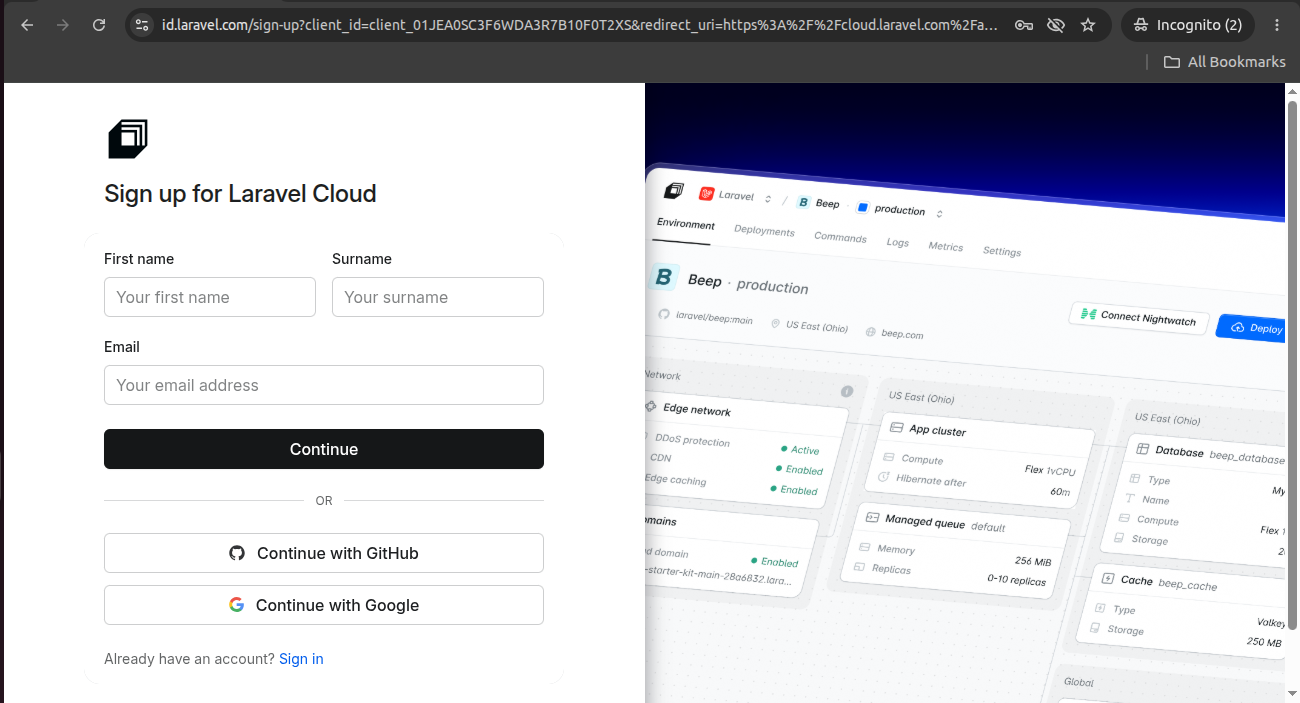The height and width of the screenshot is (703, 1300).
Task: Click the Edge network card title
Action: (x=697, y=410)
